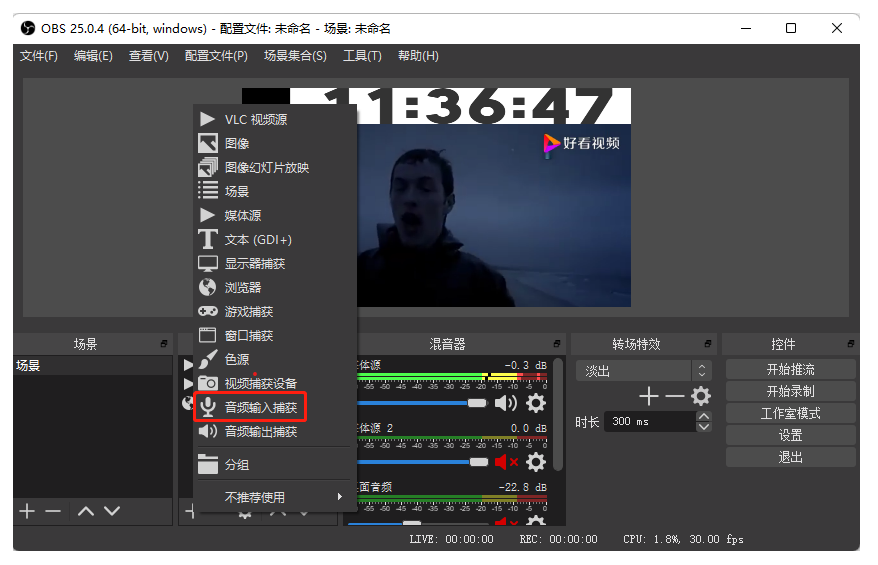Choose 显示器捕获 in the source menu
The height and width of the screenshot is (565, 878).
(254, 264)
